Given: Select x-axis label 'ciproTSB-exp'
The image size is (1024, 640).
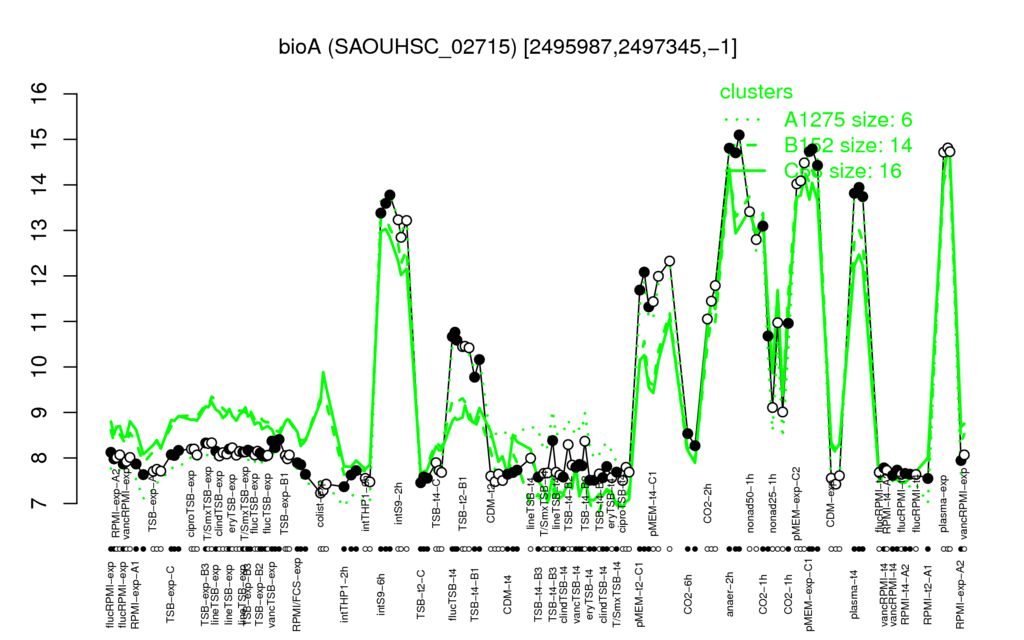Looking at the screenshot, I should click(x=192, y=503).
